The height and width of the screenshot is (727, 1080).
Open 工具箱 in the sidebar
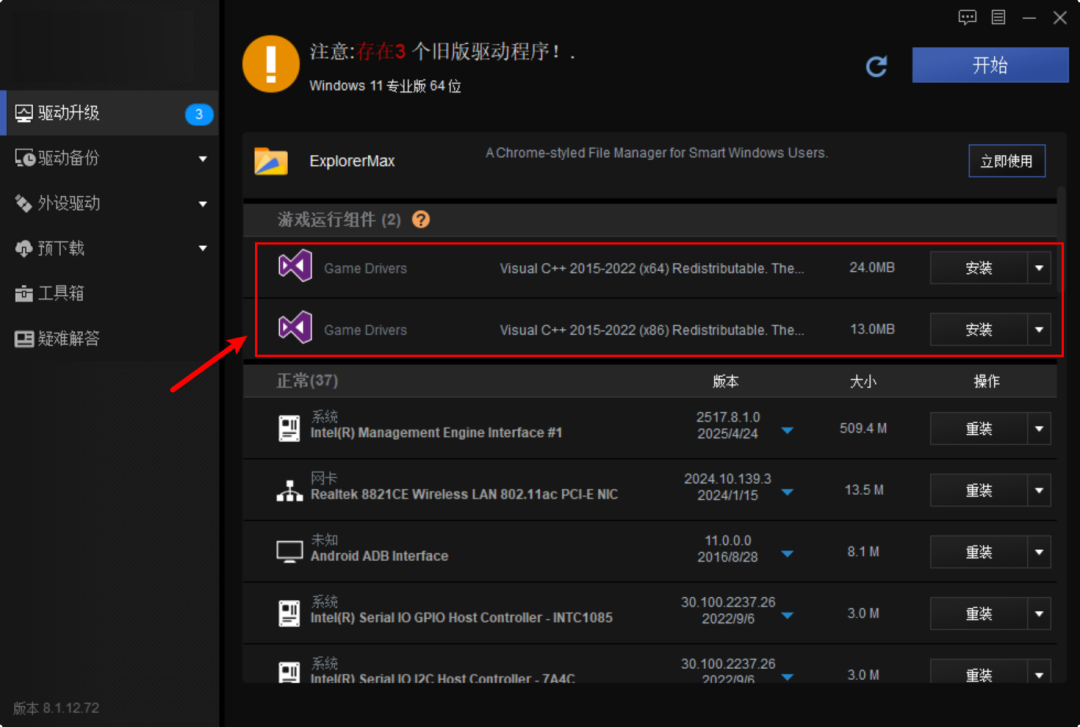click(x=110, y=294)
